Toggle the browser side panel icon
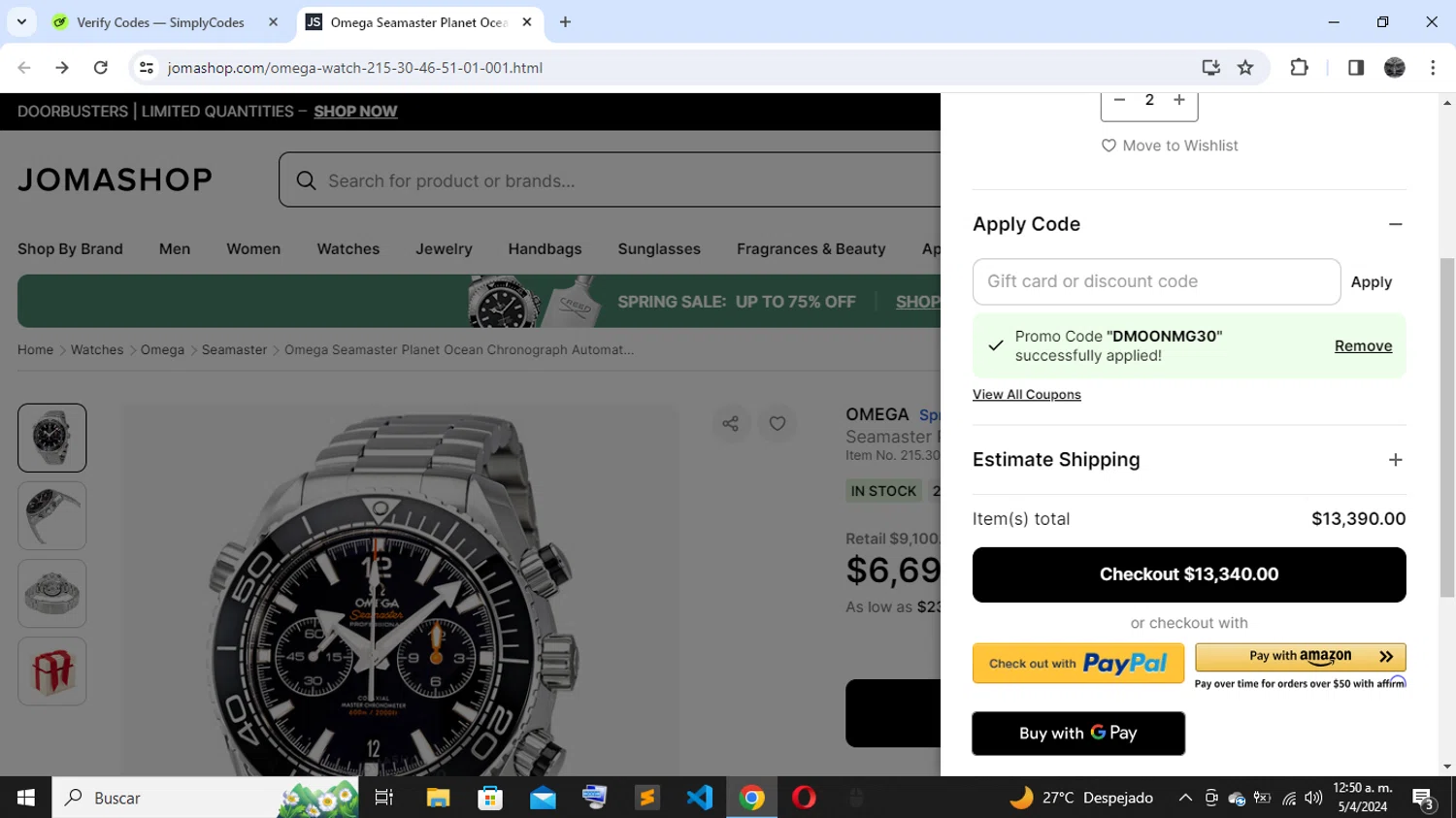1456x818 pixels. (1356, 68)
